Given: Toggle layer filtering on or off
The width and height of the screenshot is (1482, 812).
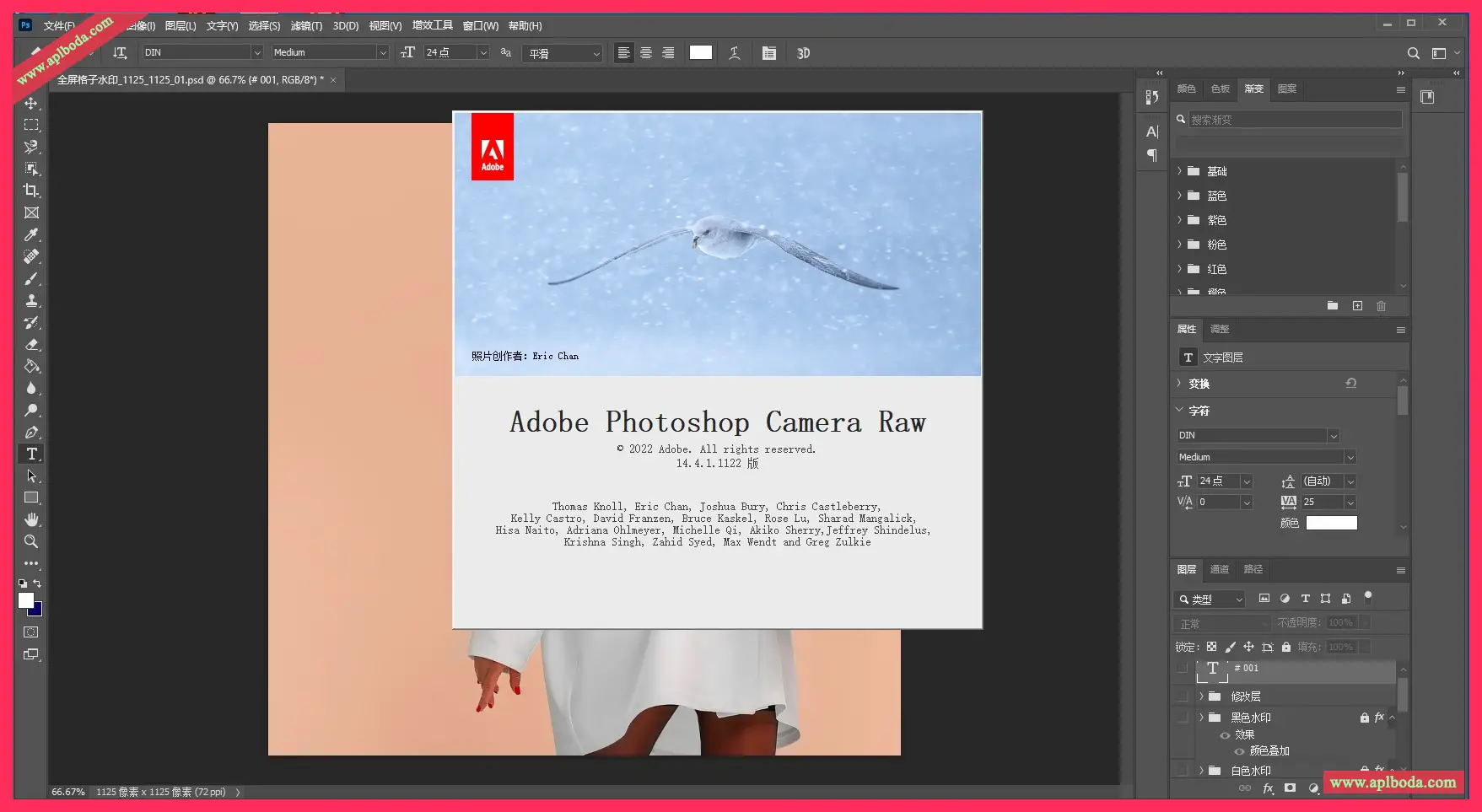Looking at the screenshot, I should pos(1368,597).
